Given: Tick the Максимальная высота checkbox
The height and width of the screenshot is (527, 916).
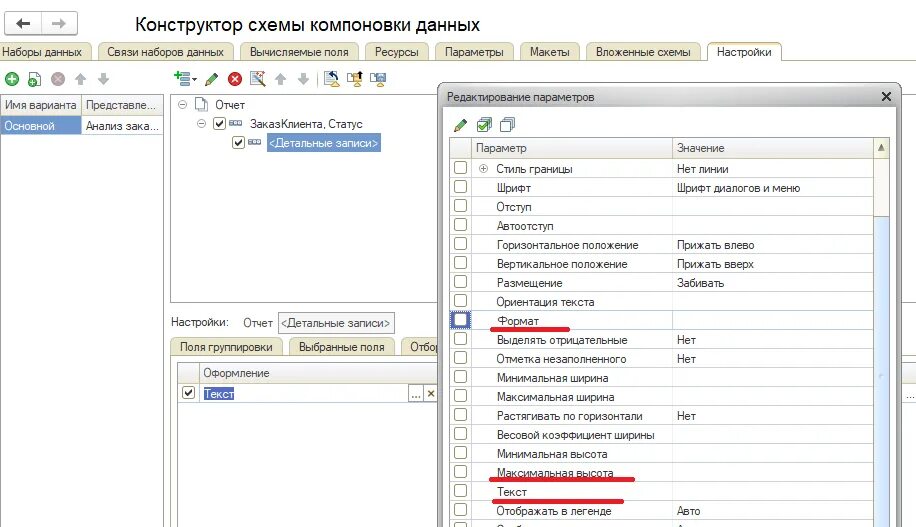Looking at the screenshot, I should (x=460, y=471).
